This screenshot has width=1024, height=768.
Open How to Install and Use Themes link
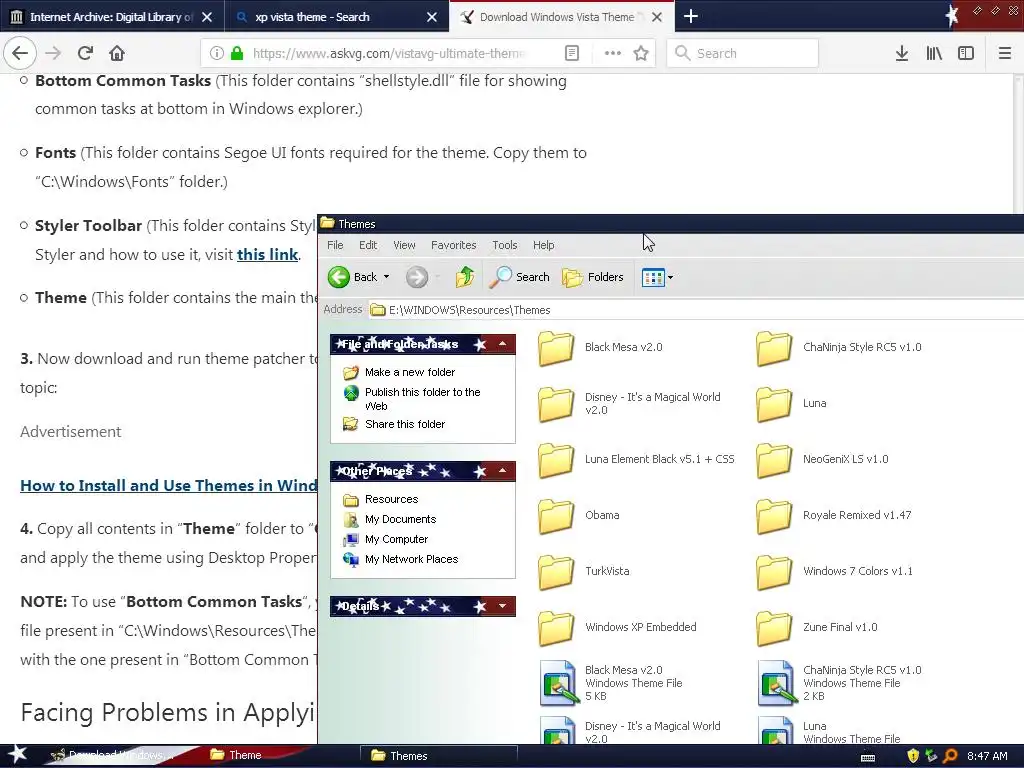[x=168, y=486]
